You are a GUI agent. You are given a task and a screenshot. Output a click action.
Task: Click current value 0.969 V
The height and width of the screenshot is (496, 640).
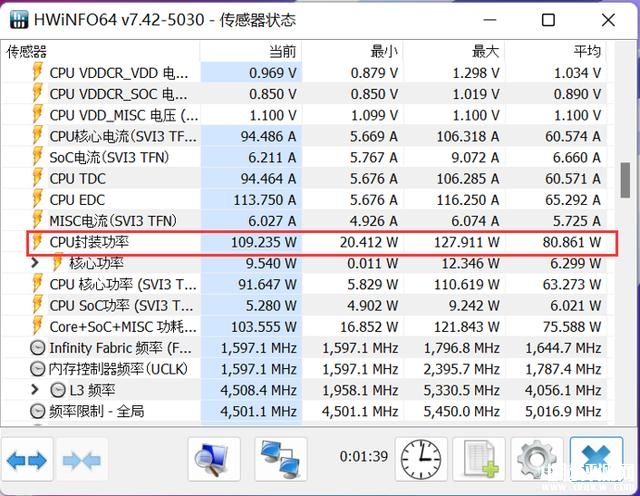pyautogui.click(x=273, y=72)
